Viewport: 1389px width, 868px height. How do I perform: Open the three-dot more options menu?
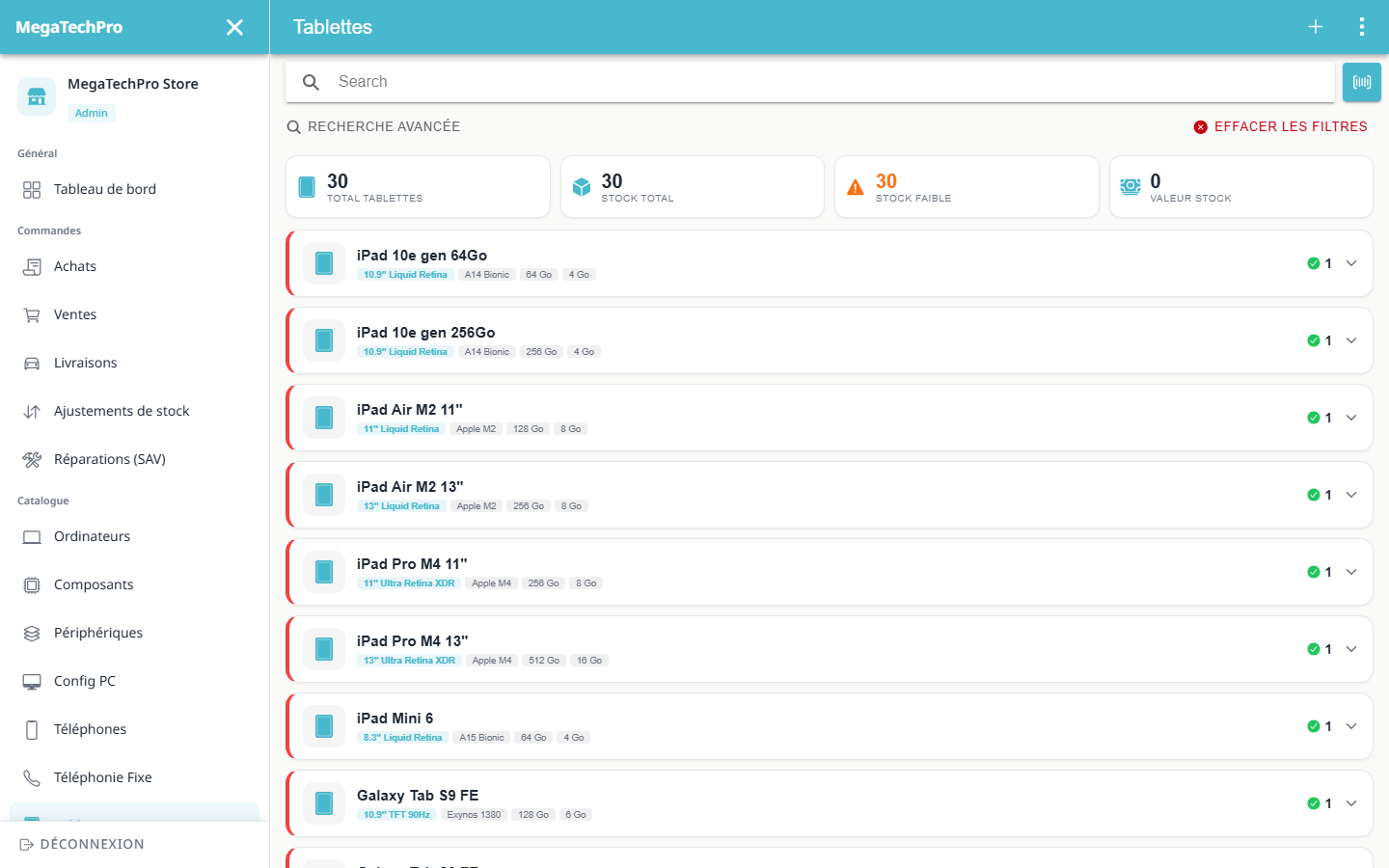point(1362,27)
